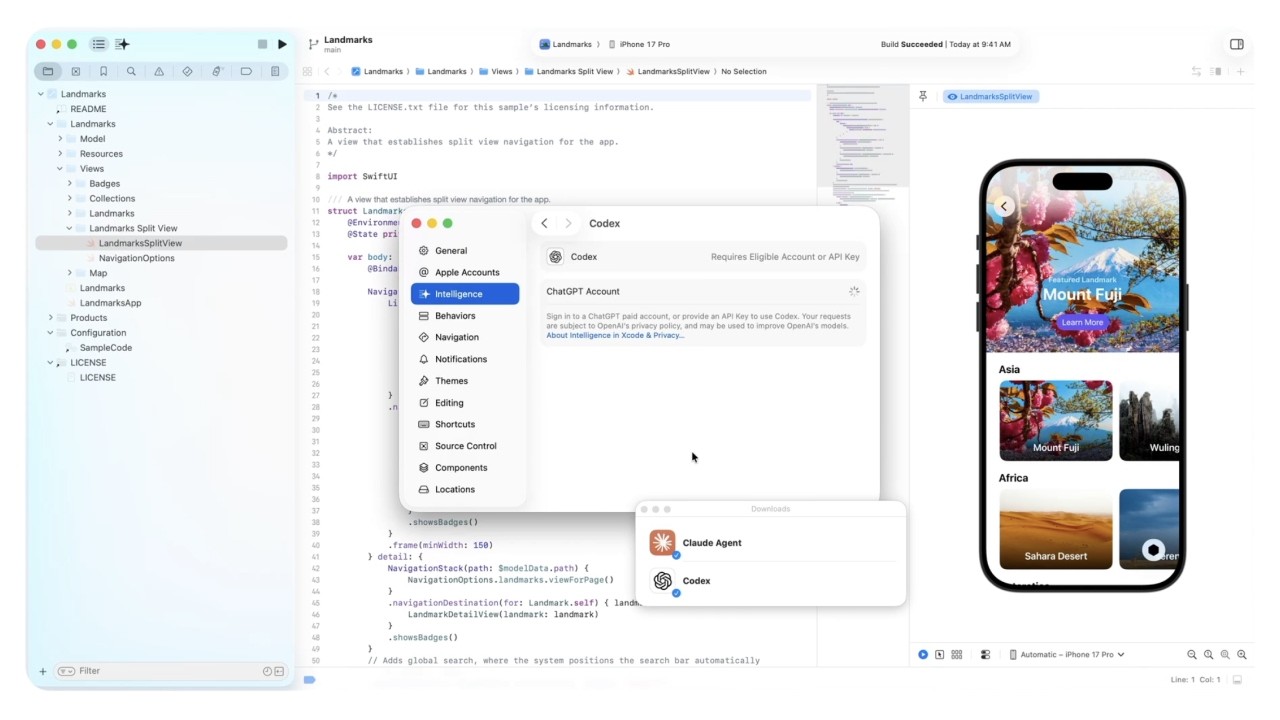Viewport: 1280px width, 720px height.
Task: Open Locations settings pane
Action: click(465, 489)
